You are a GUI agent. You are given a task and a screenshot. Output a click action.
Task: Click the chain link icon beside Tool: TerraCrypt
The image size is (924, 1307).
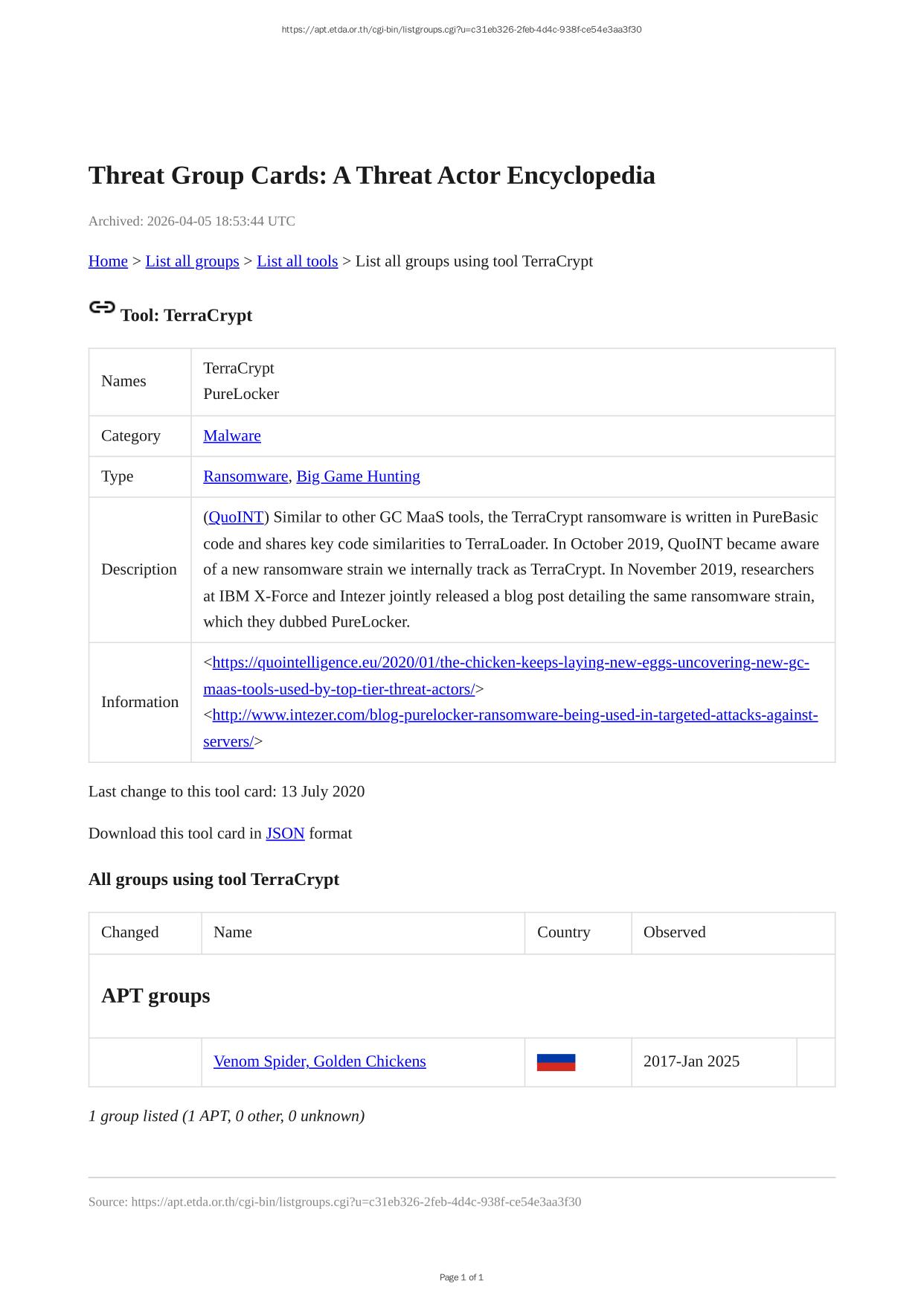pos(102,307)
